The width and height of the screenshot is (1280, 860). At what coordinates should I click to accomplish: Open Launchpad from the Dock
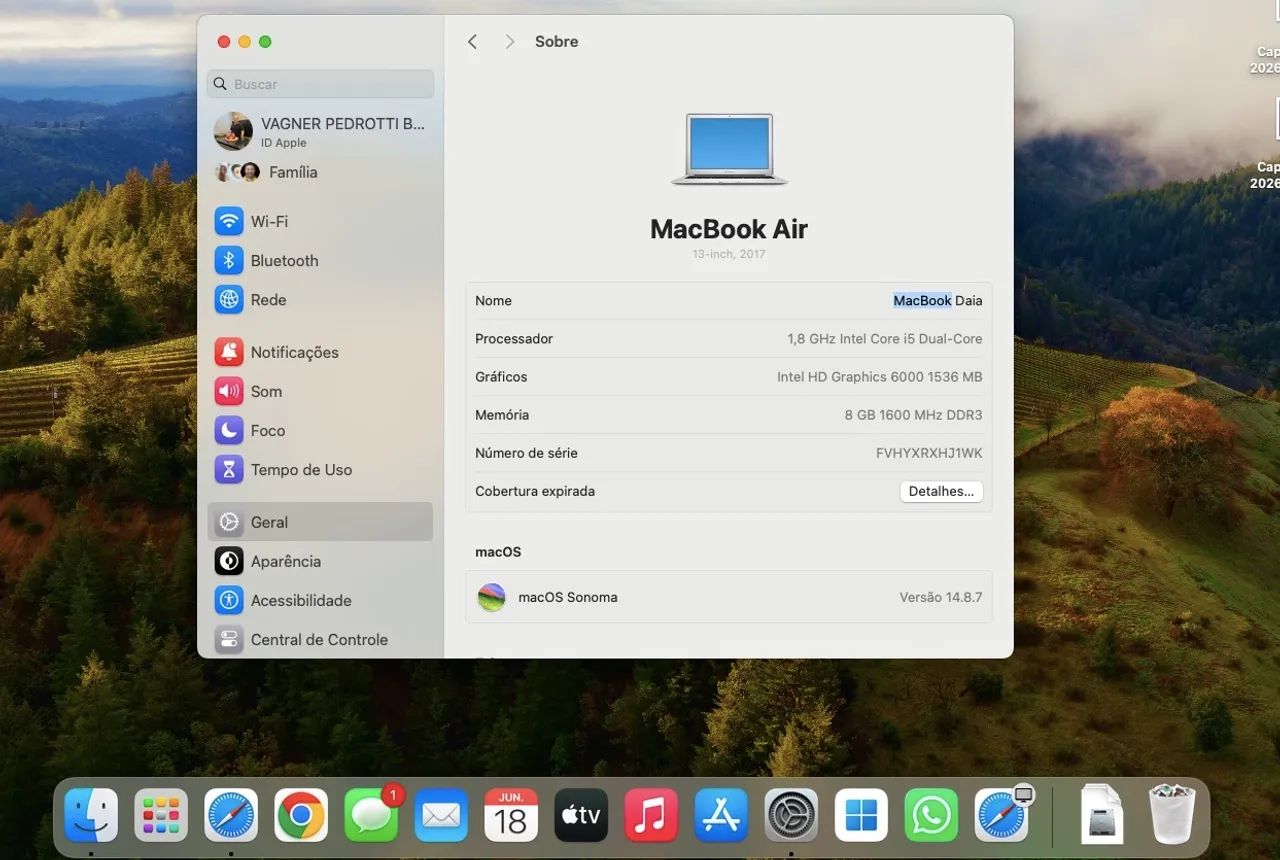pyautogui.click(x=161, y=815)
